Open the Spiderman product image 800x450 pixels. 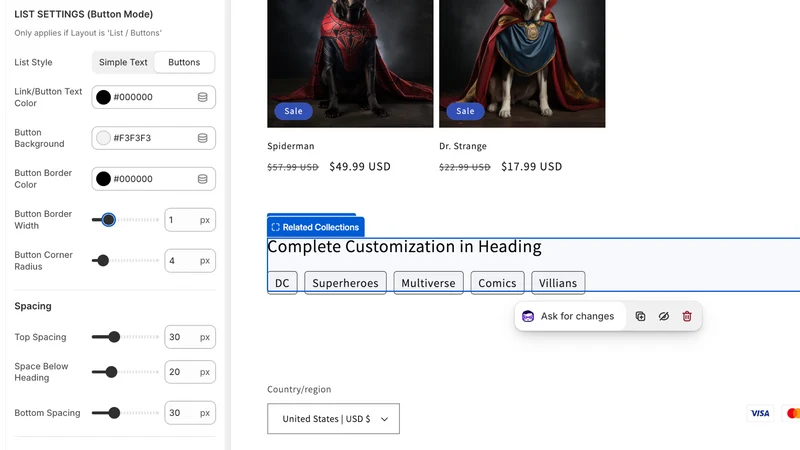click(x=350, y=63)
